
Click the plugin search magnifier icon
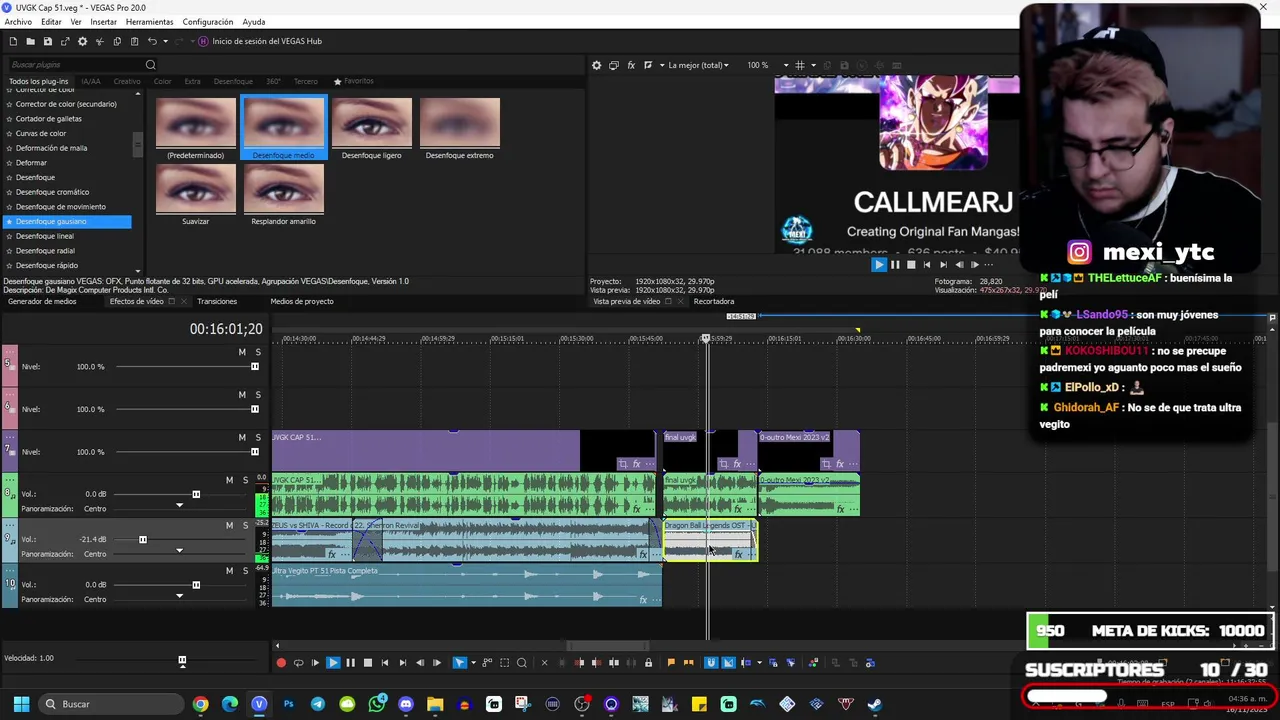click(x=150, y=65)
